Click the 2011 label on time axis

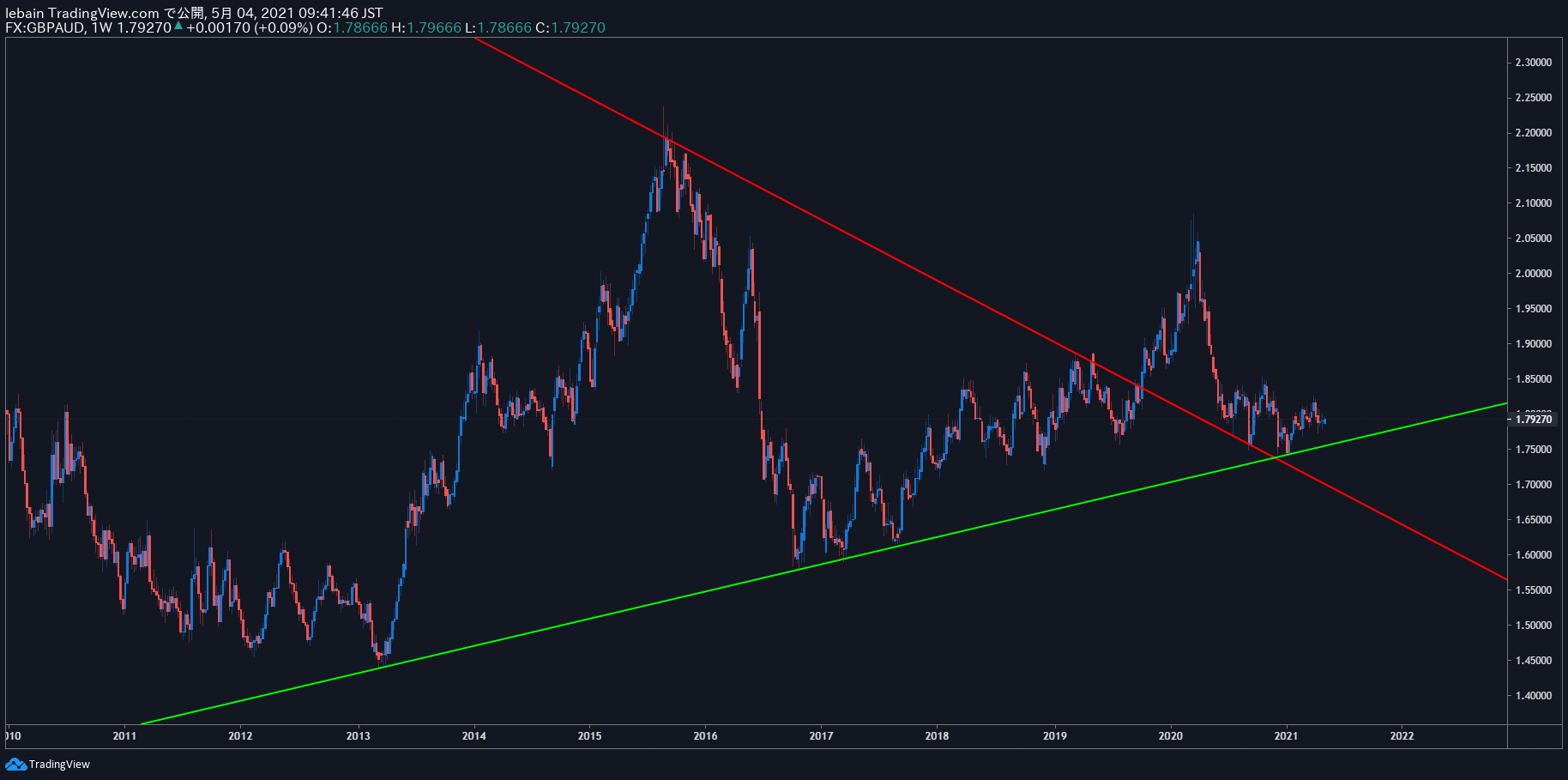coord(124,736)
